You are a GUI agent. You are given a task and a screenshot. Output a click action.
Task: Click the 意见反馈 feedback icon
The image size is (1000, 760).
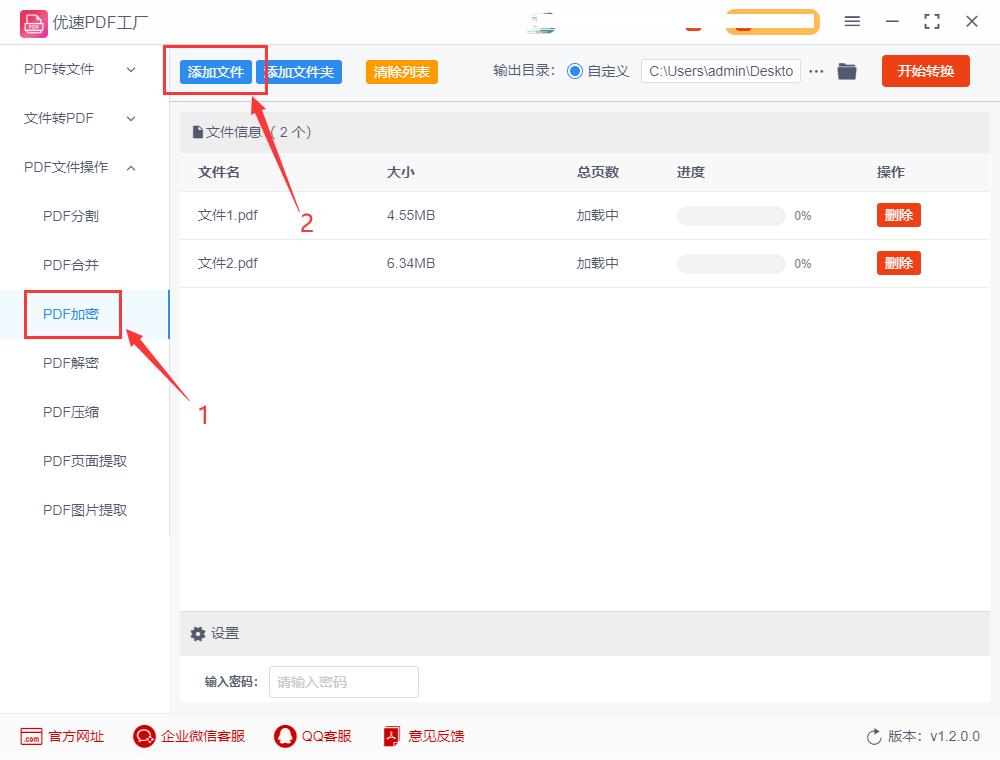click(x=390, y=736)
